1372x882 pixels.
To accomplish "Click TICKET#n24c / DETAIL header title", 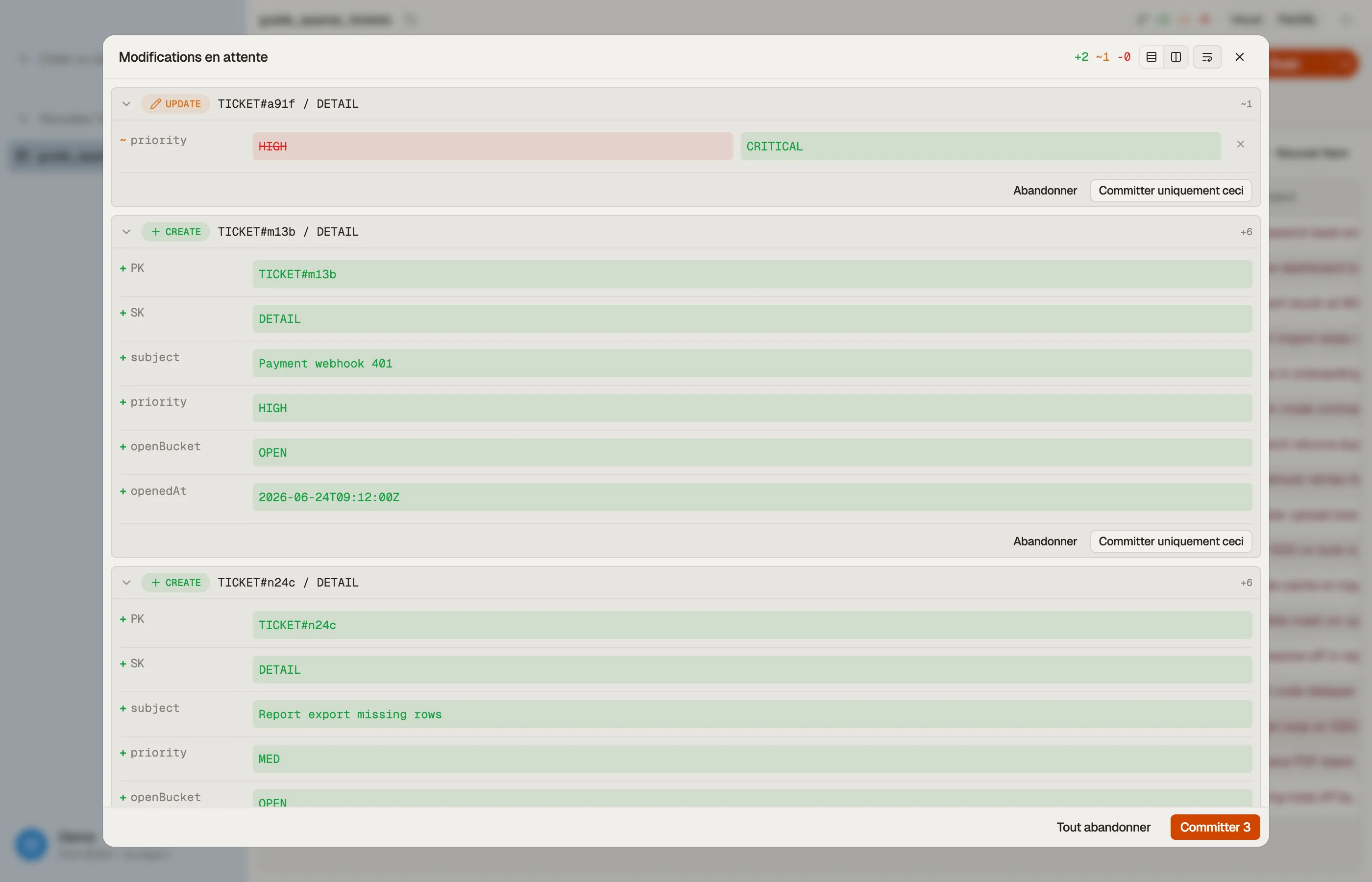I will pos(288,583).
